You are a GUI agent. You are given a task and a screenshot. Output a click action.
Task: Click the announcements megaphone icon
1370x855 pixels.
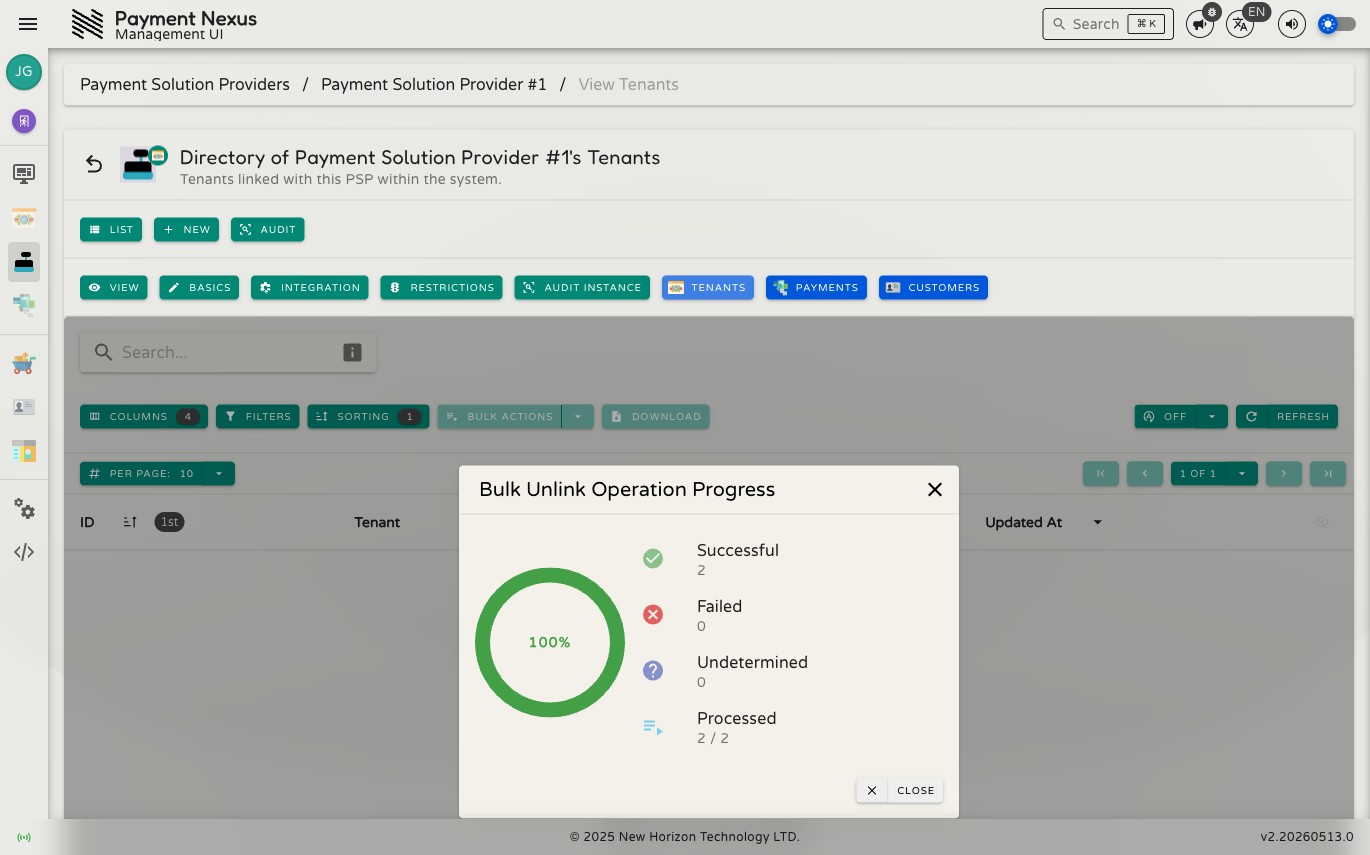(x=1199, y=24)
